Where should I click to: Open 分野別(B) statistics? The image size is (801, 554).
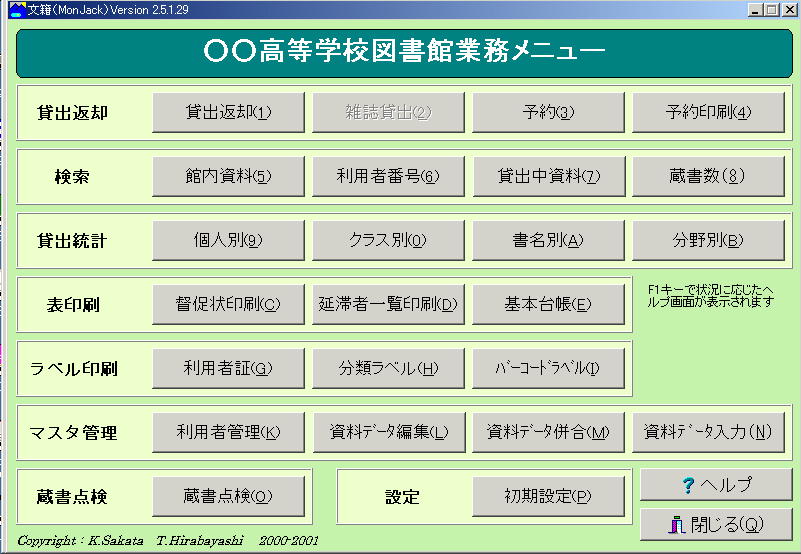708,240
